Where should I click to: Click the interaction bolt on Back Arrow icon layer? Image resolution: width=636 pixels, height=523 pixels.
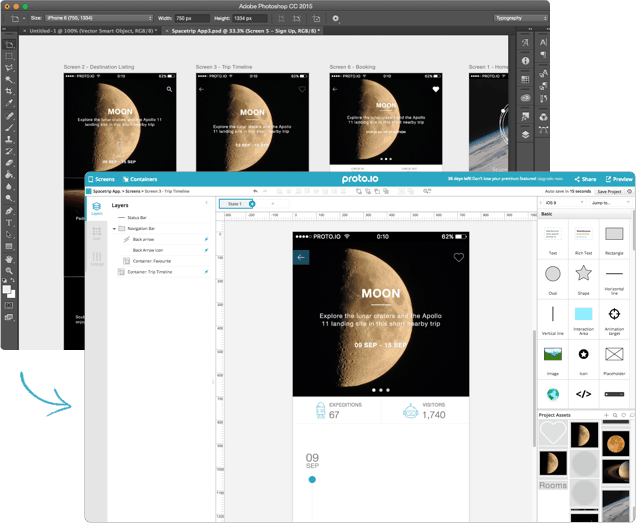206,250
